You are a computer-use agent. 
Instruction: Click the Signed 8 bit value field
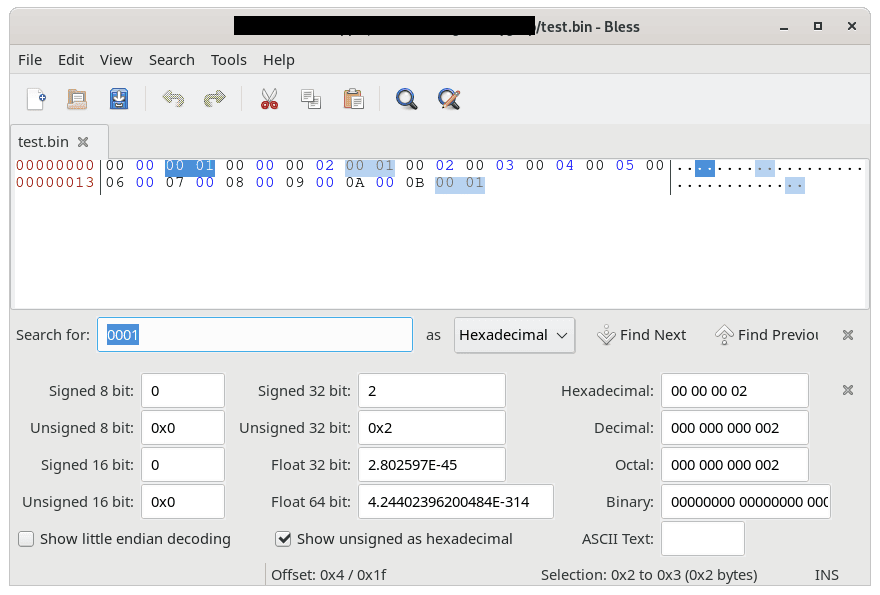183,391
